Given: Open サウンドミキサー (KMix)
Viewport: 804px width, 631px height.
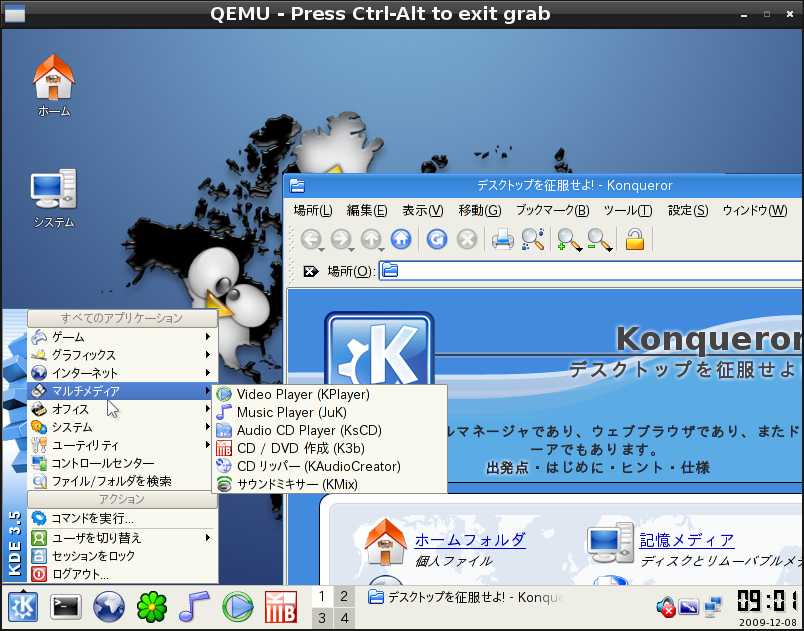Looking at the screenshot, I should click(x=329, y=484).
